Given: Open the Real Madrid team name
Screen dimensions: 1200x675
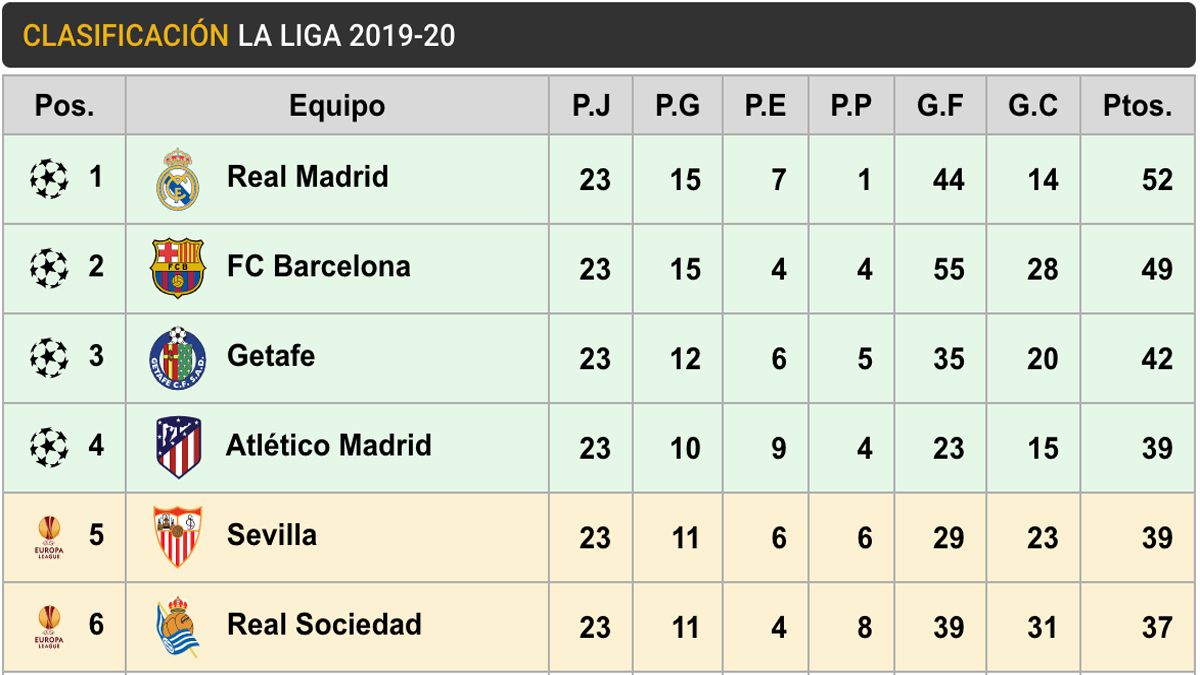Looking at the screenshot, I should [x=307, y=177].
